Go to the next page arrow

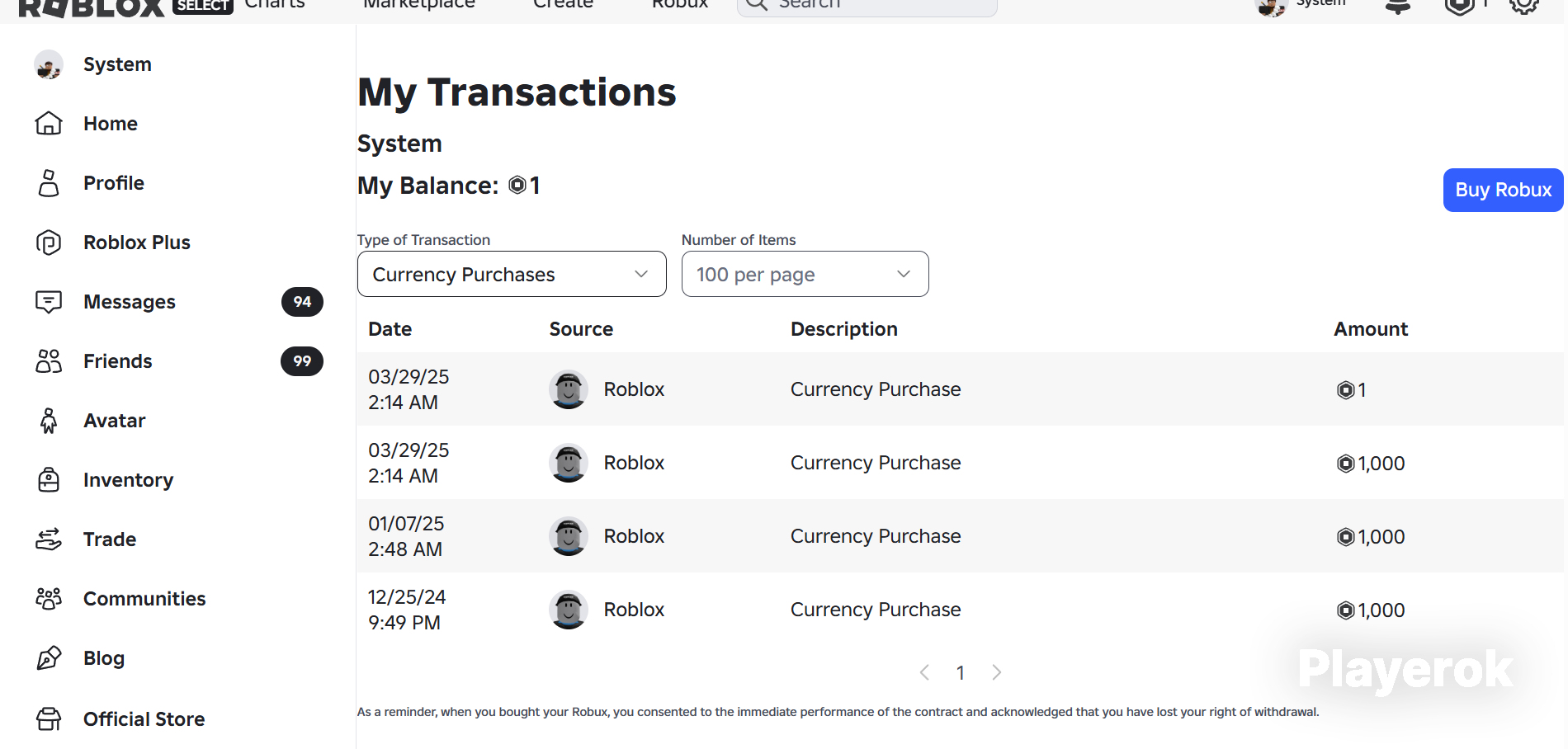point(996,672)
